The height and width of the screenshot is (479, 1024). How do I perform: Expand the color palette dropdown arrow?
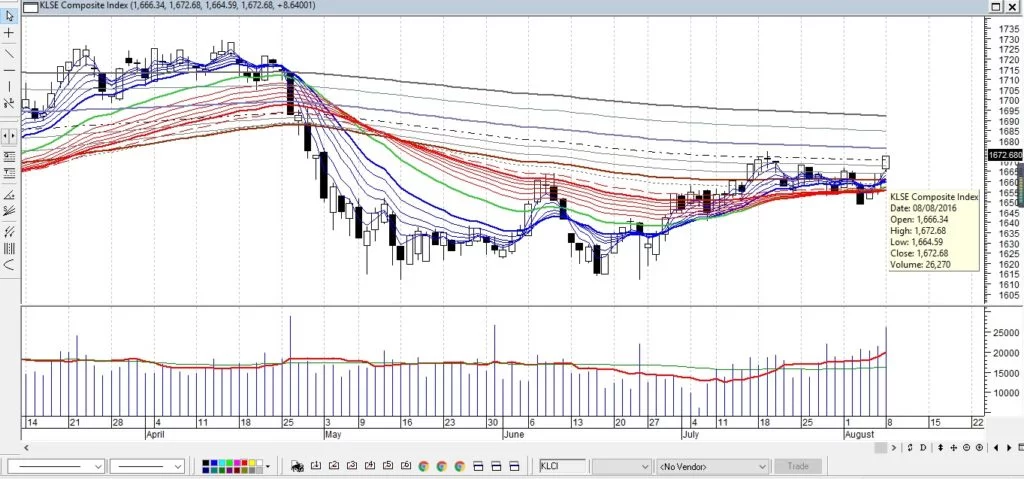(268, 467)
